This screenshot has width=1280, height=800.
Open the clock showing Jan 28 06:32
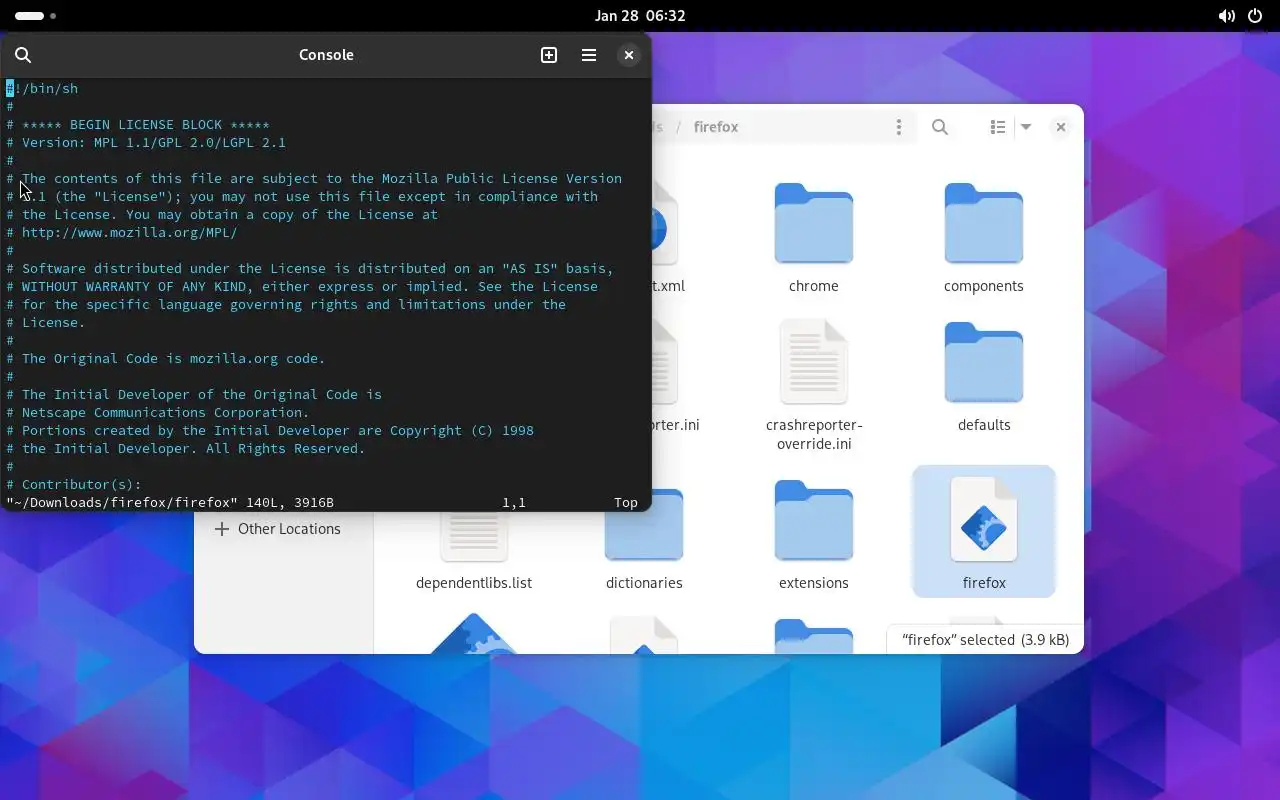(x=640, y=16)
